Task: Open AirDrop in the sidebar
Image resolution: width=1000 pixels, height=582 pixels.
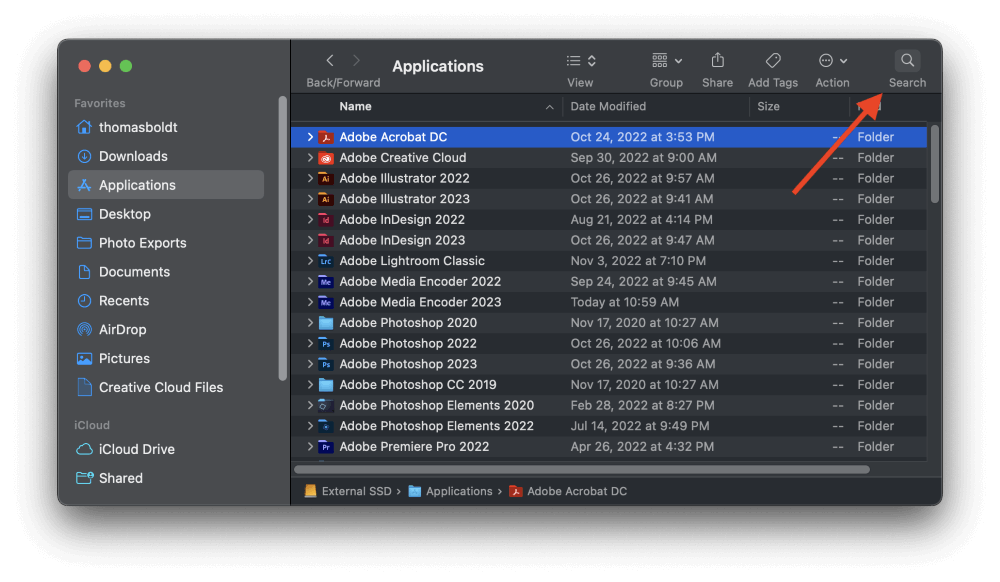Action: point(166,330)
